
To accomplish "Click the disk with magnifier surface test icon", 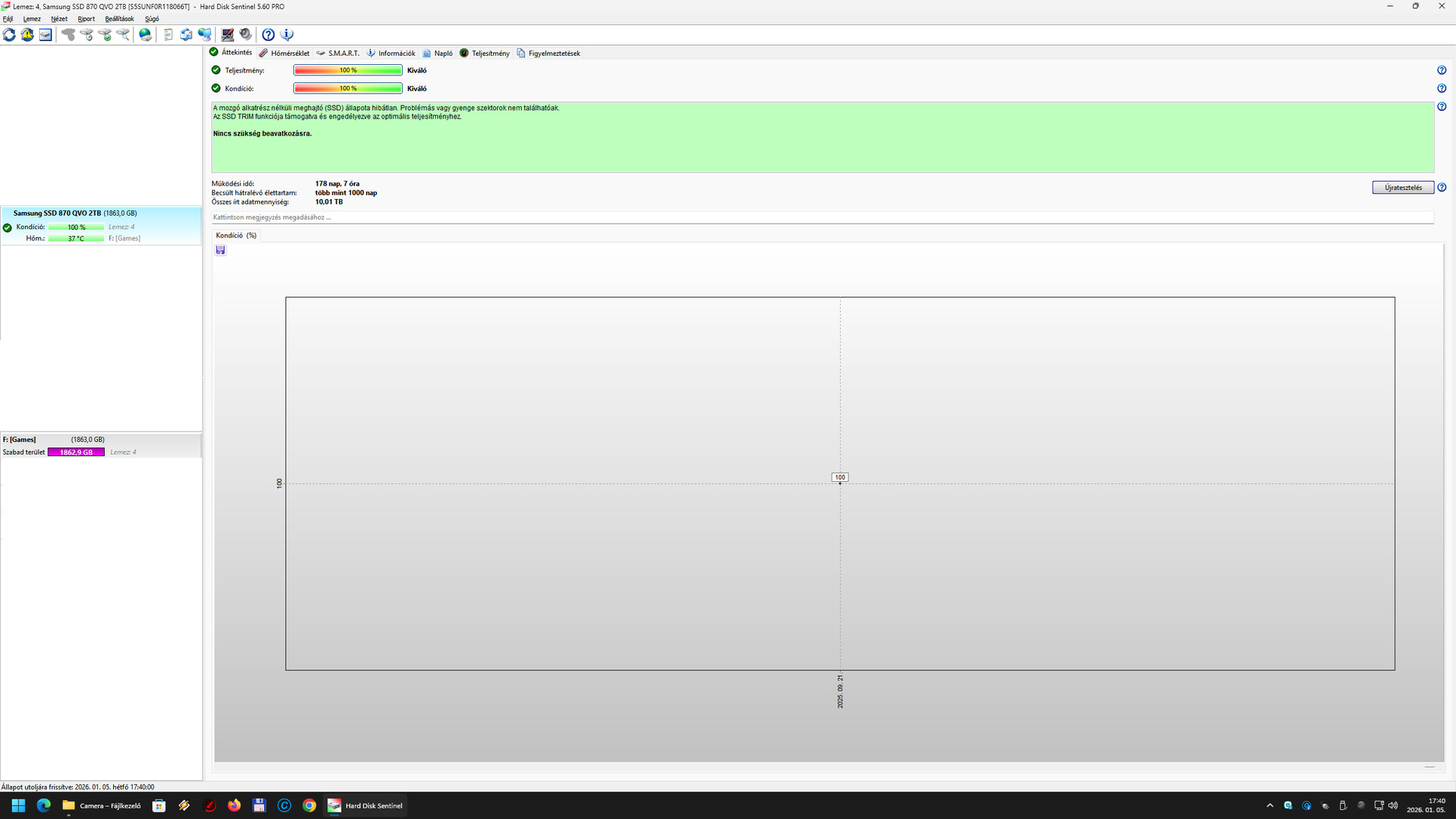I will [123, 35].
